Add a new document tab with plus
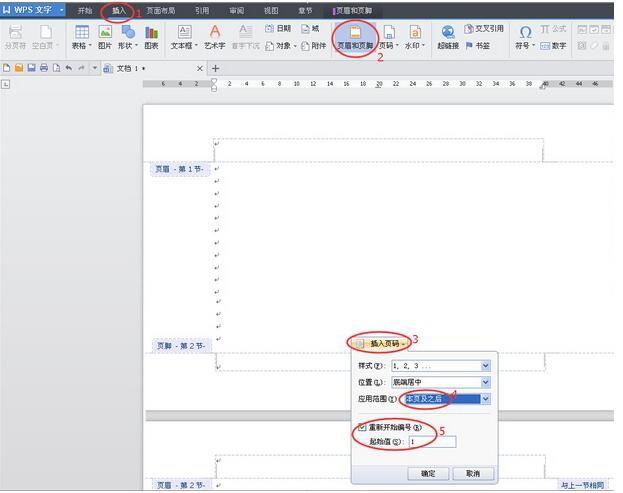This screenshot has width=623, height=493. click(x=215, y=69)
